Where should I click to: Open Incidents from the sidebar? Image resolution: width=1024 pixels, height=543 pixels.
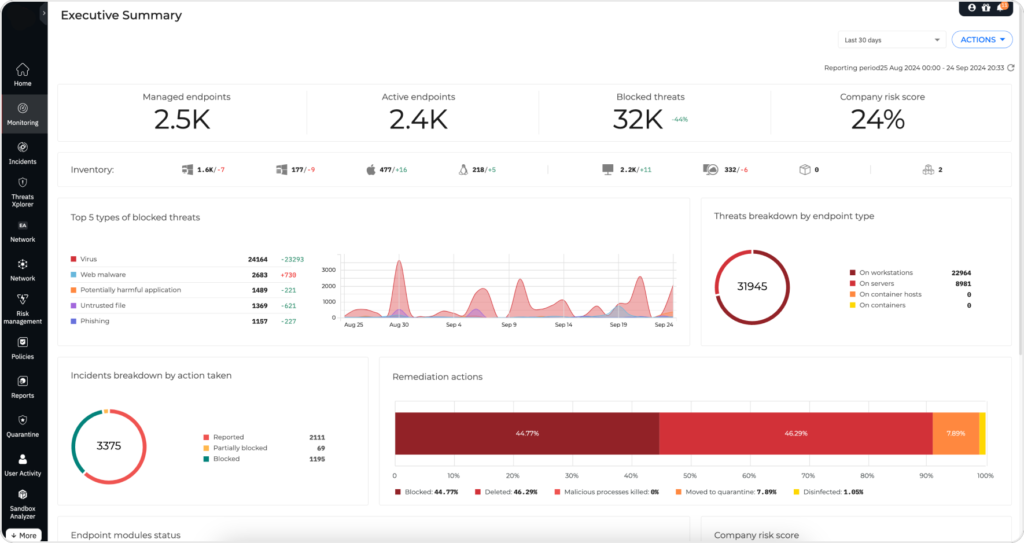click(x=23, y=153)
